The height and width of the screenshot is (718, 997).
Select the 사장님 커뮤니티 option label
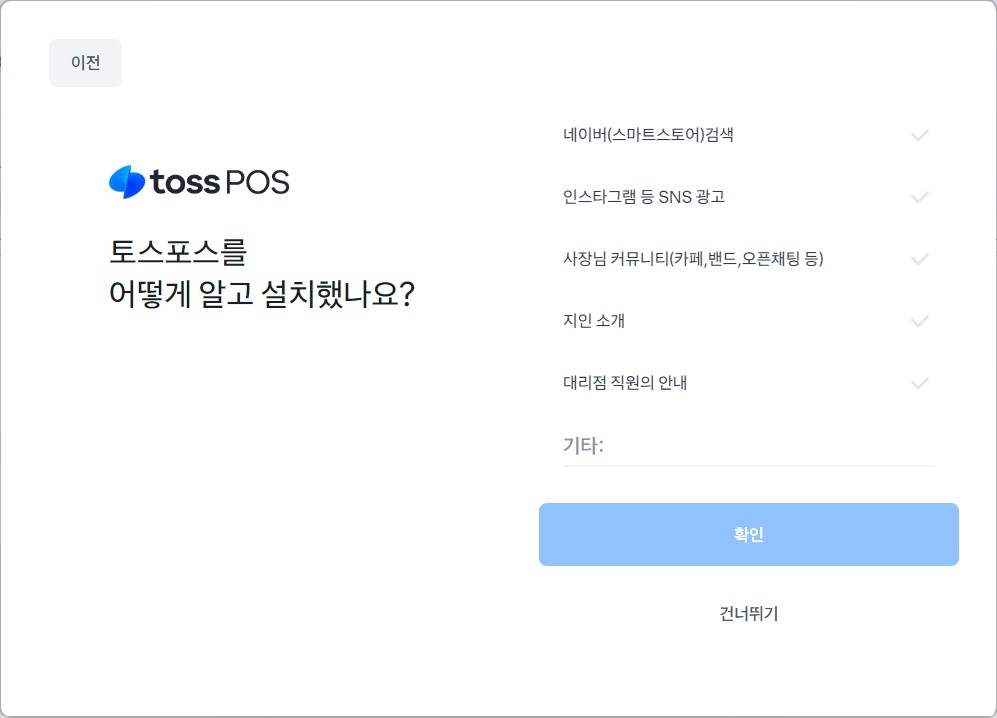click(693, 259)
